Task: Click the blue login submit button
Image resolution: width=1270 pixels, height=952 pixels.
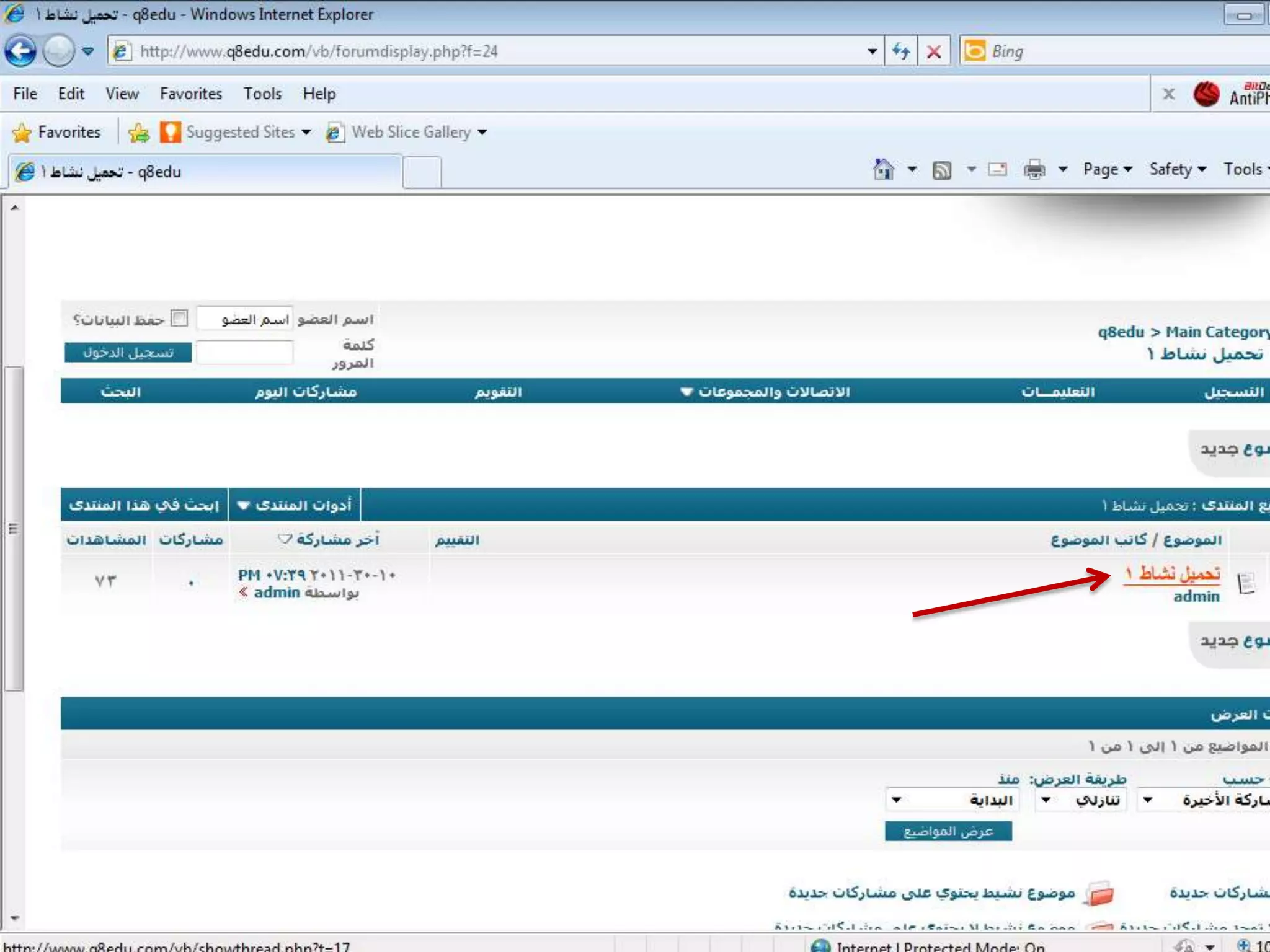Action: tap(128, 353)
